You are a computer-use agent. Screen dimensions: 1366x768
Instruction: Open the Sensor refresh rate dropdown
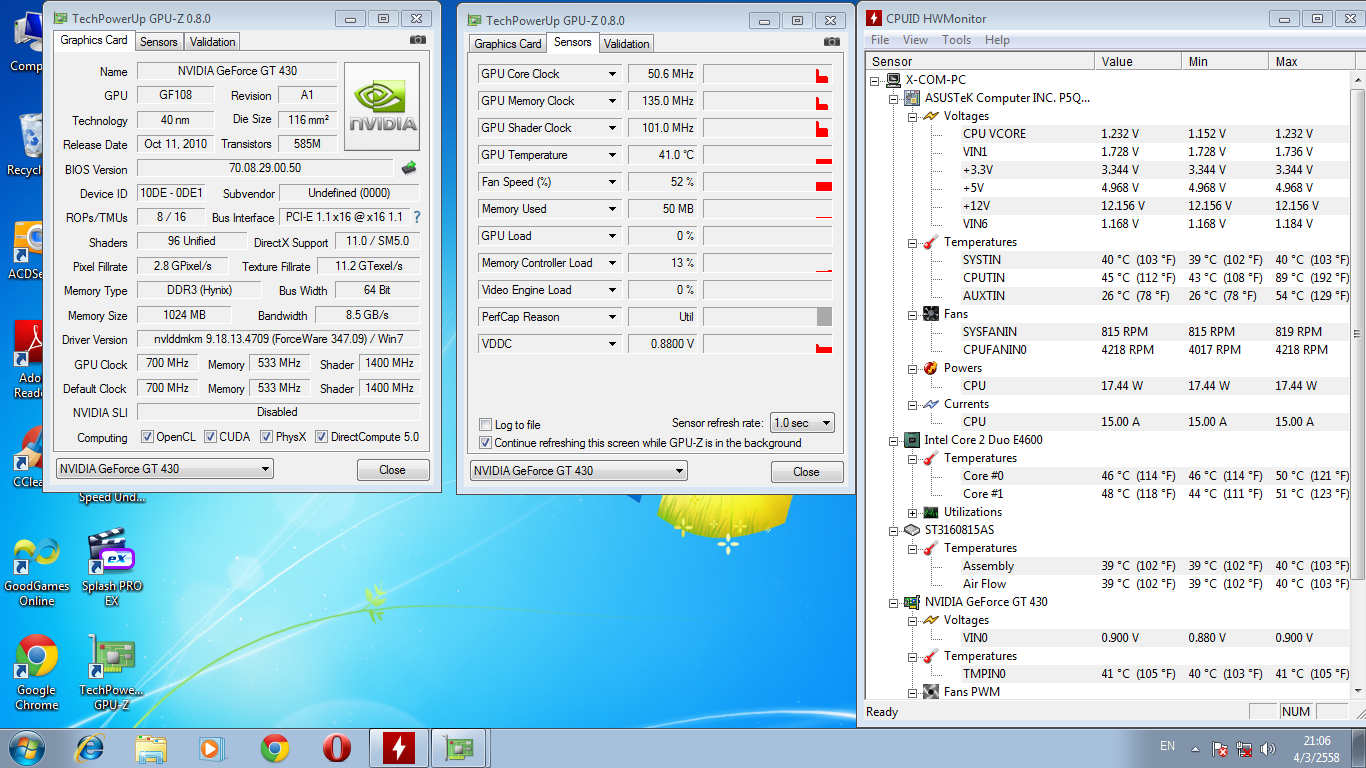tap(802, 423)
